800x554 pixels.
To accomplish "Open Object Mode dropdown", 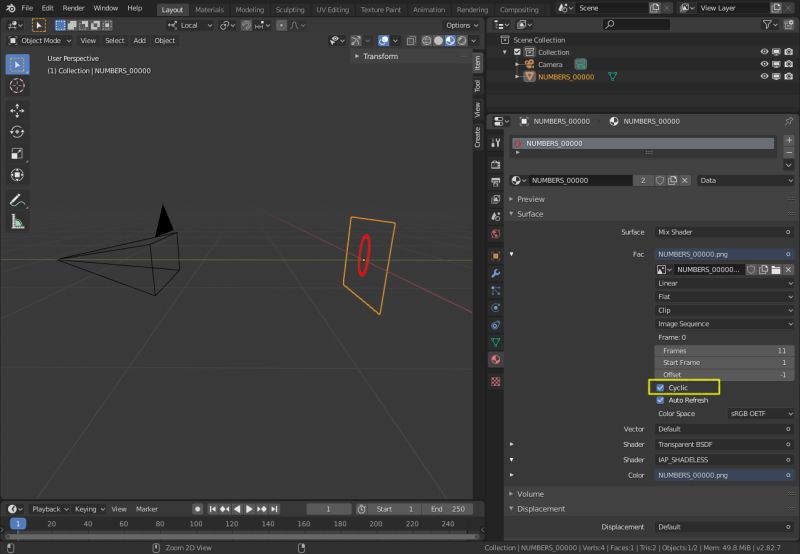I will pyautogui.click(x=40, y=41).
